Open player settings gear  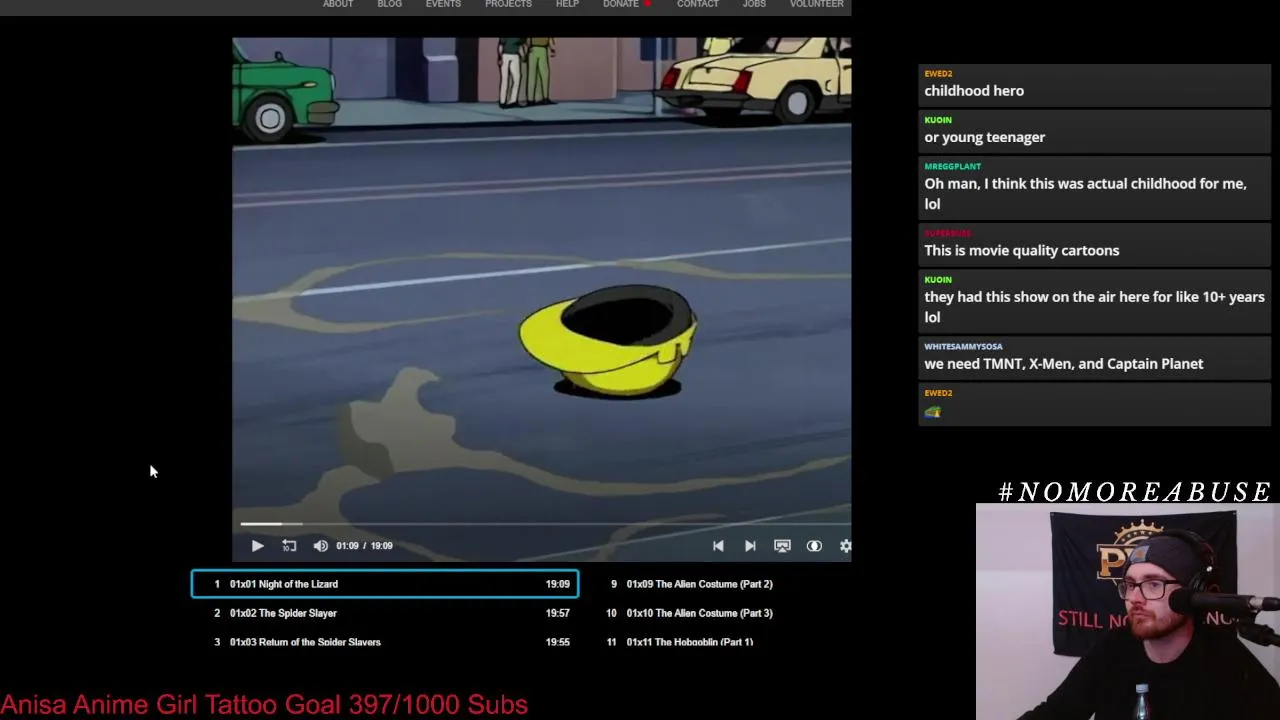(845, 546)
